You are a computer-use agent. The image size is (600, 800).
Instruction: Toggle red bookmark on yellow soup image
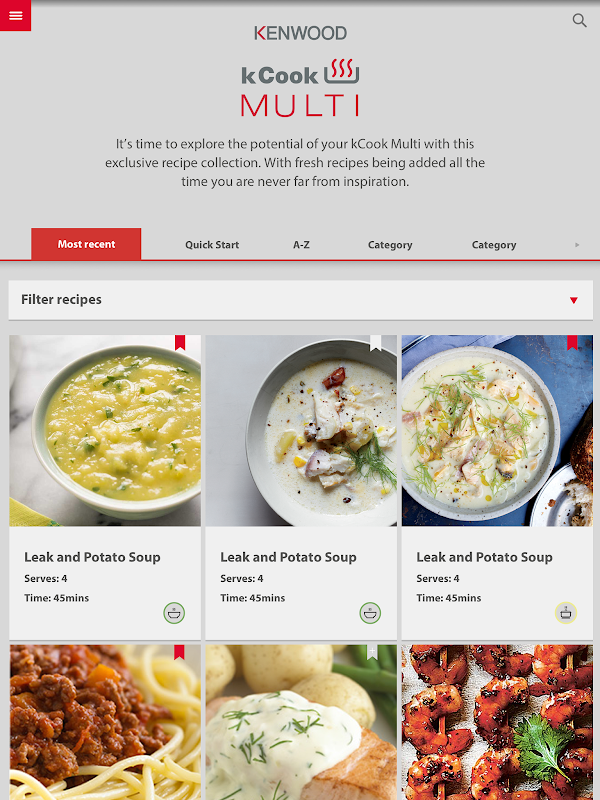[180, 342]
